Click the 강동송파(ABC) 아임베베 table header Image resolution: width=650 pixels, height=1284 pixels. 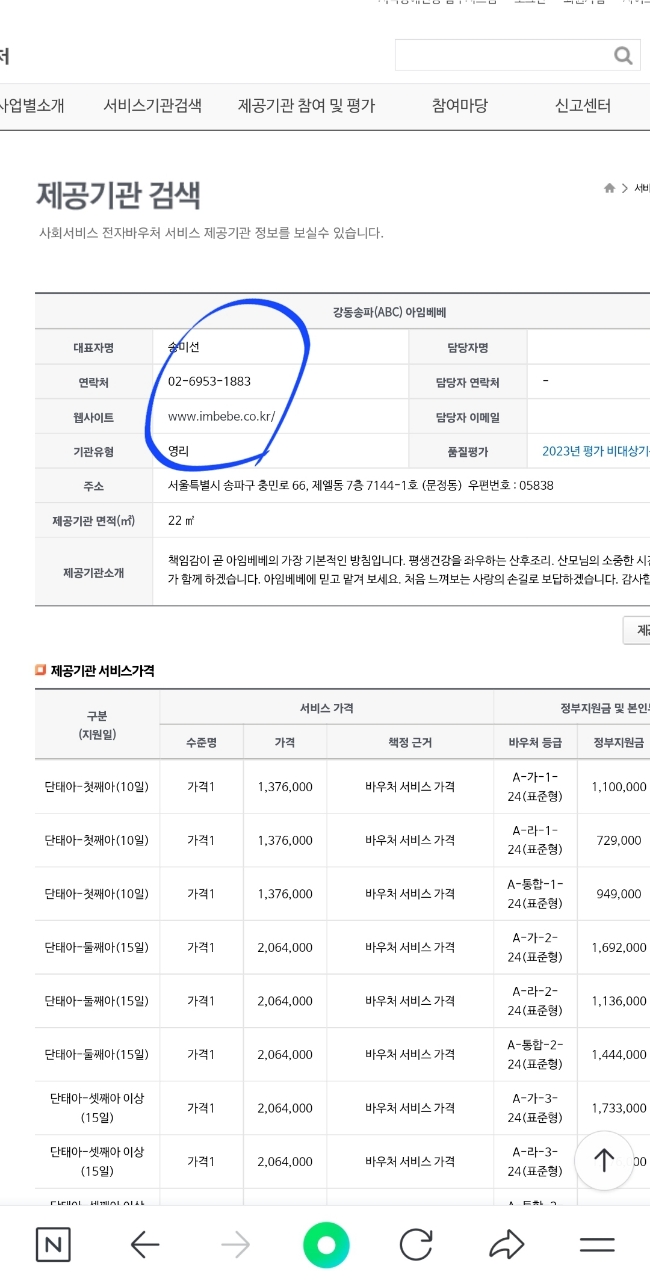tap(390, 313)
